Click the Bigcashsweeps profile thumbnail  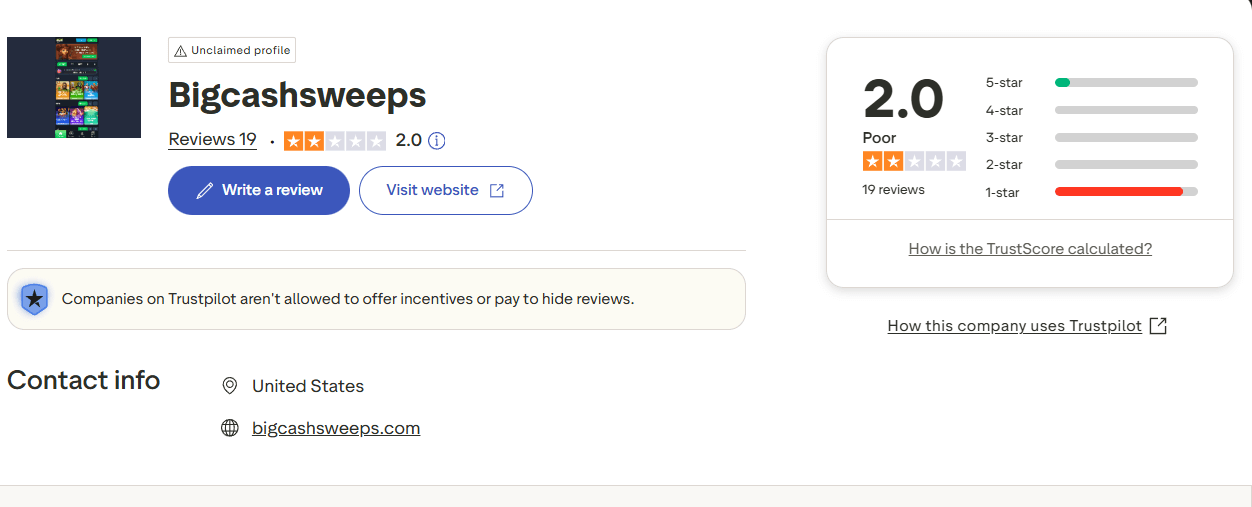(74, 88)
